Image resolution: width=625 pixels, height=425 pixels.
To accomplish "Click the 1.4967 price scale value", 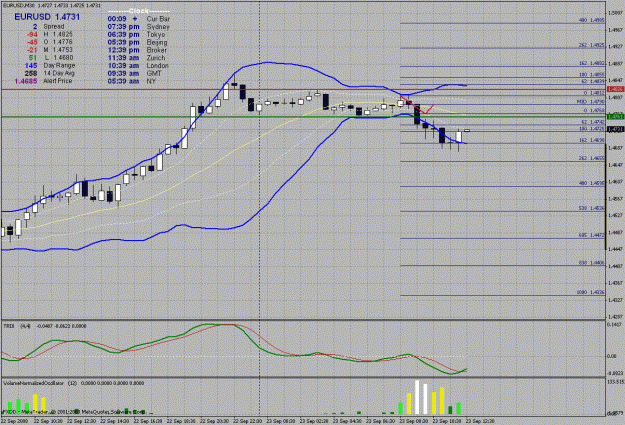I will click(616, 30).
